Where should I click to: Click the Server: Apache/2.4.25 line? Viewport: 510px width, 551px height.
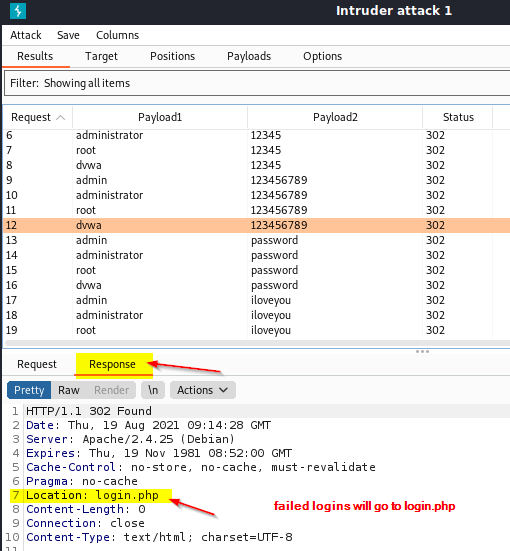click(130, 439)
